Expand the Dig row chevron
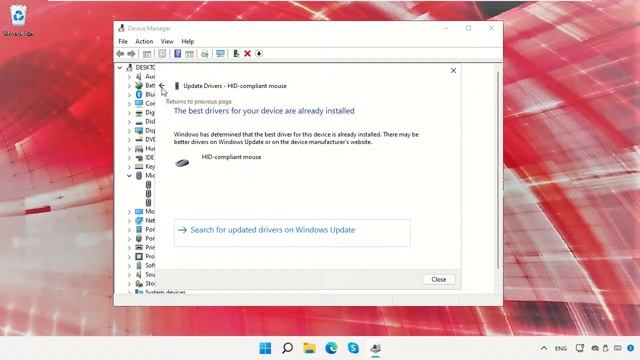640x360 pixels. coord(129,112)
